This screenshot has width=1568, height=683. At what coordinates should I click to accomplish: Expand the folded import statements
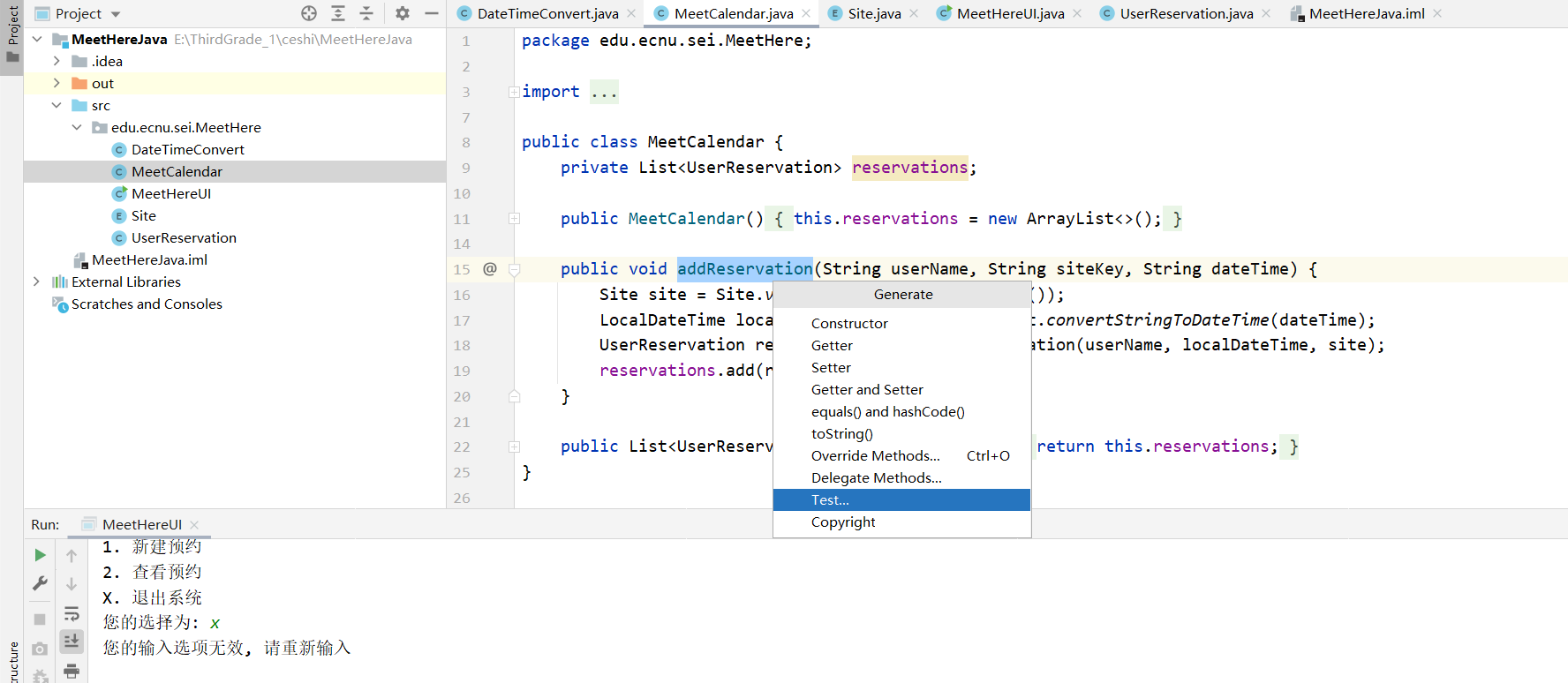click(x=514, y=92)
